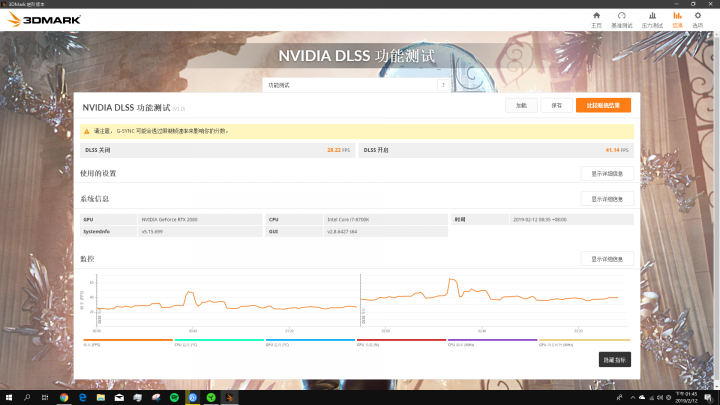The image size is (720, 405).
Task: Toggle the red GPU load legend
Action: coord(401,340)
